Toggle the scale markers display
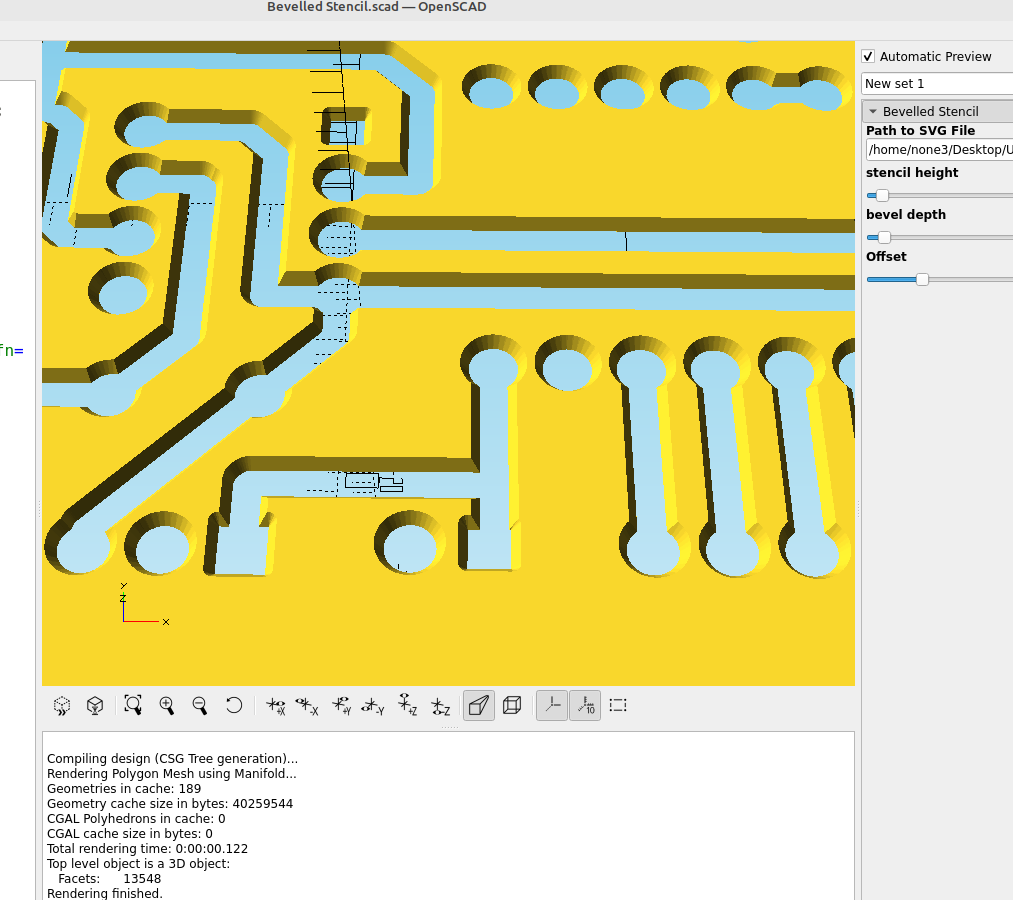 (x=585, y=705)
